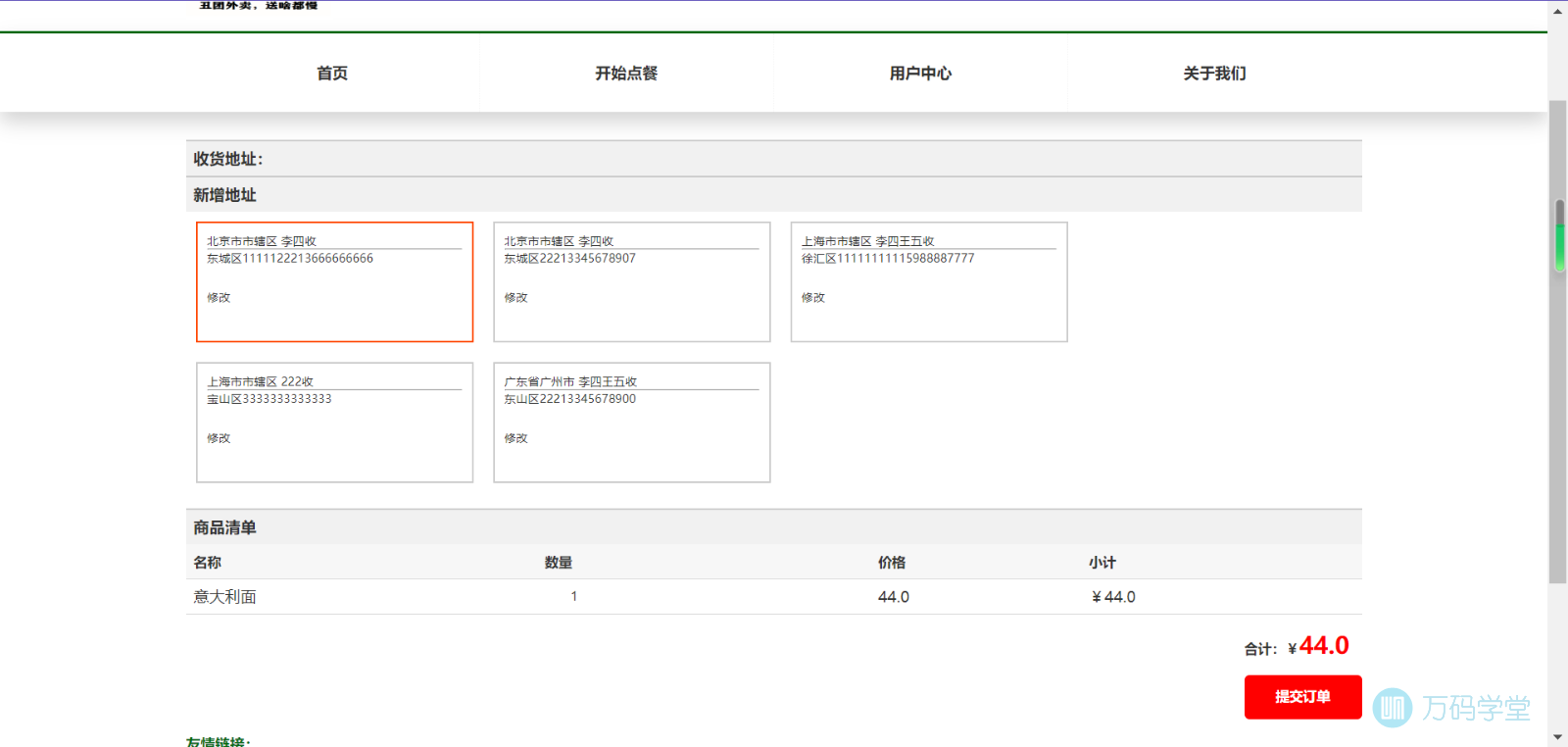Click 修改 on the 广东省广州市 address
The width and height of the screenshot is (1568, 747).
click(x=515, y=438)
